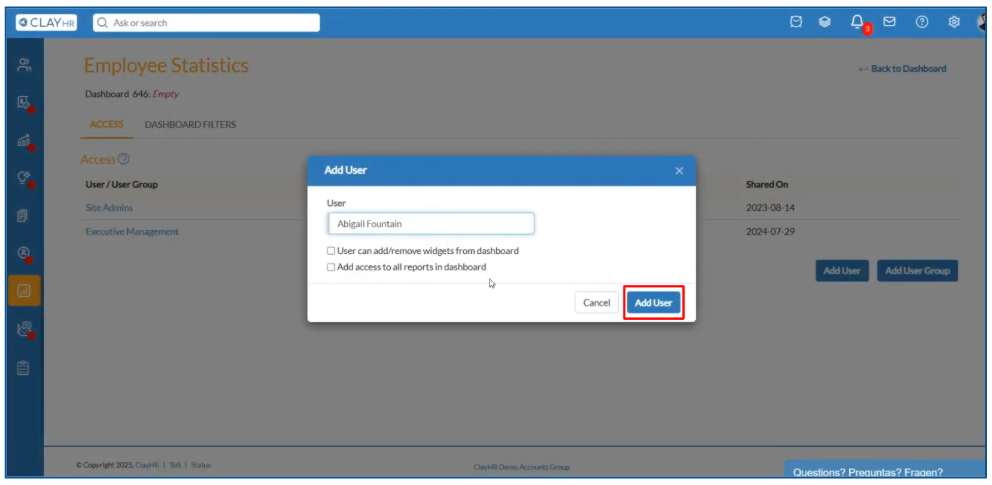992x485 pixels.
Task: Check 'Add access to all reports in dashboard'
Action: (x=331, y=267)
